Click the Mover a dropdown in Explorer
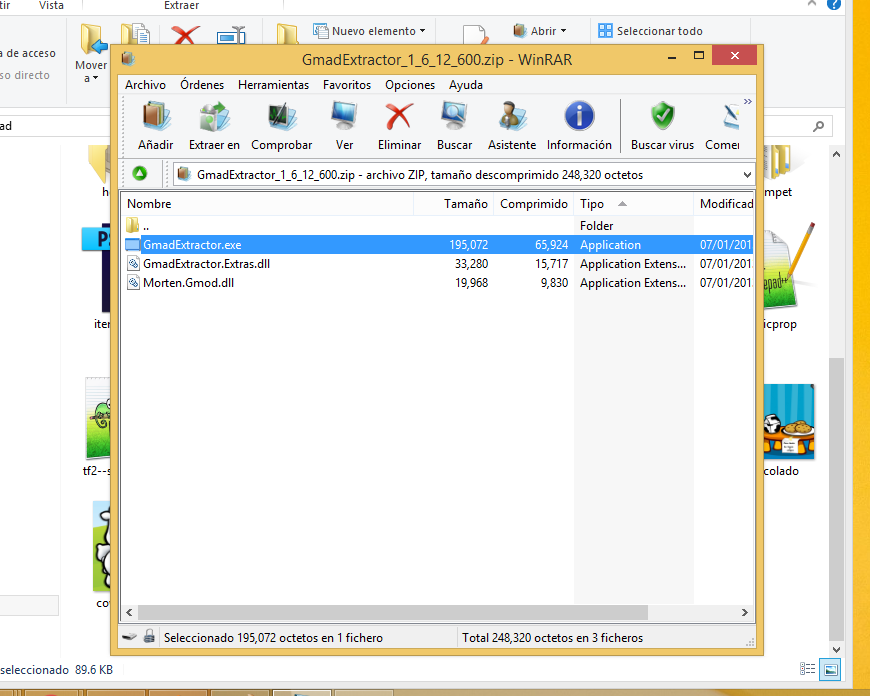The height and width of the screenshot is (696, 870). (91, 54)
